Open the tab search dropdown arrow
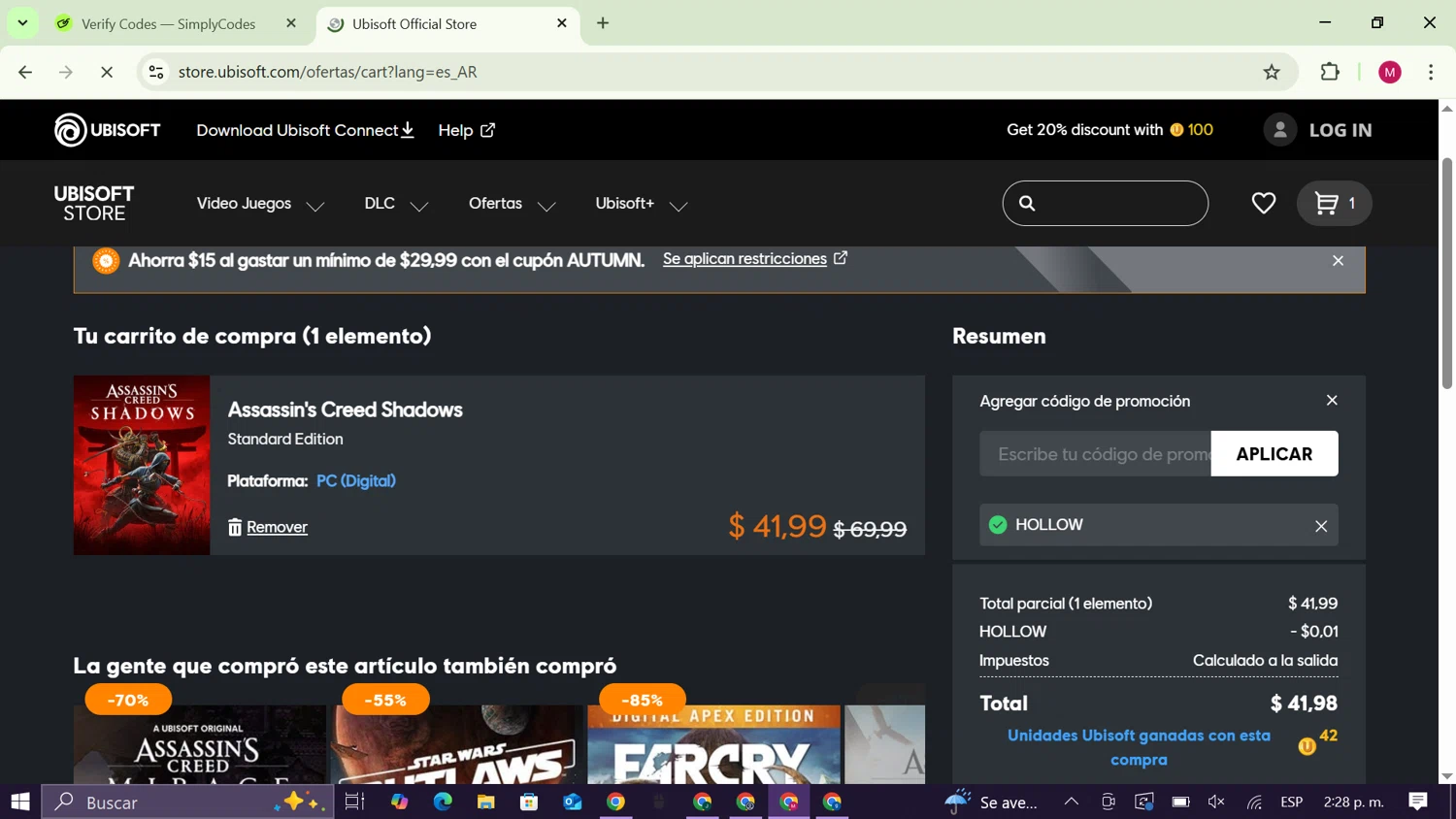The image size is (1456, 819). [22, 23]
